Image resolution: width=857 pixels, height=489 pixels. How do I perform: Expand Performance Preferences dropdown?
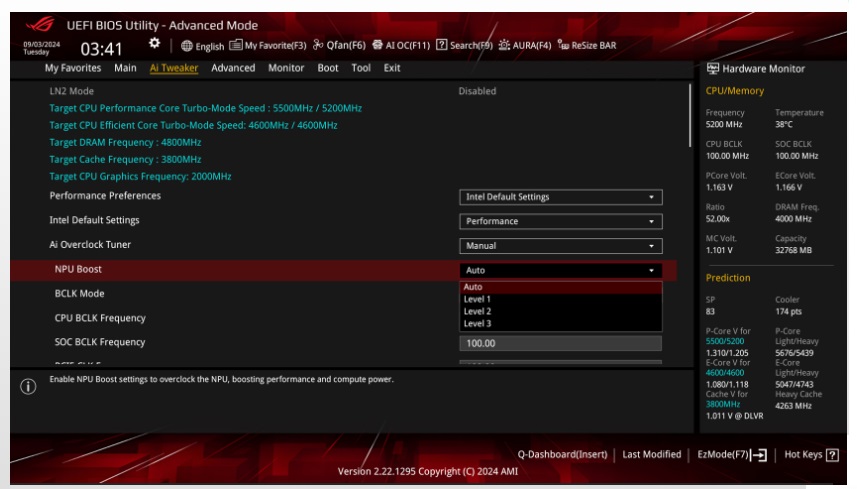[x=560, y=197]
